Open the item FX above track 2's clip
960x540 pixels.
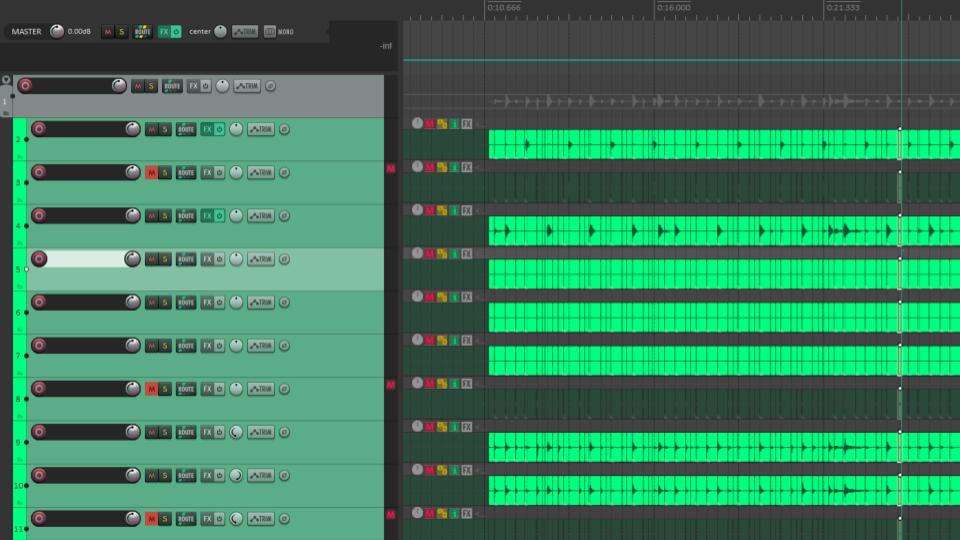(x=466, y=124)
